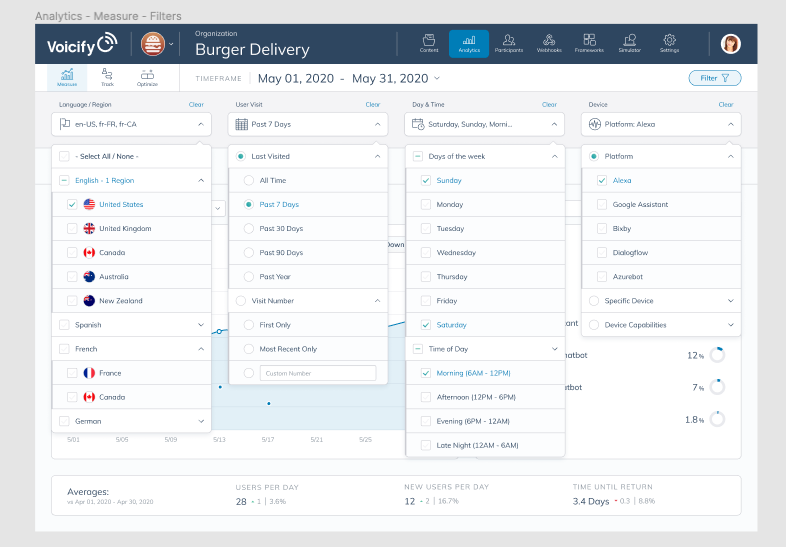The image size is (786, 547).
Task: Check the Evening (6PM - 12AM) checkbox
Action: pyautogui.click(x=426, y=421)
